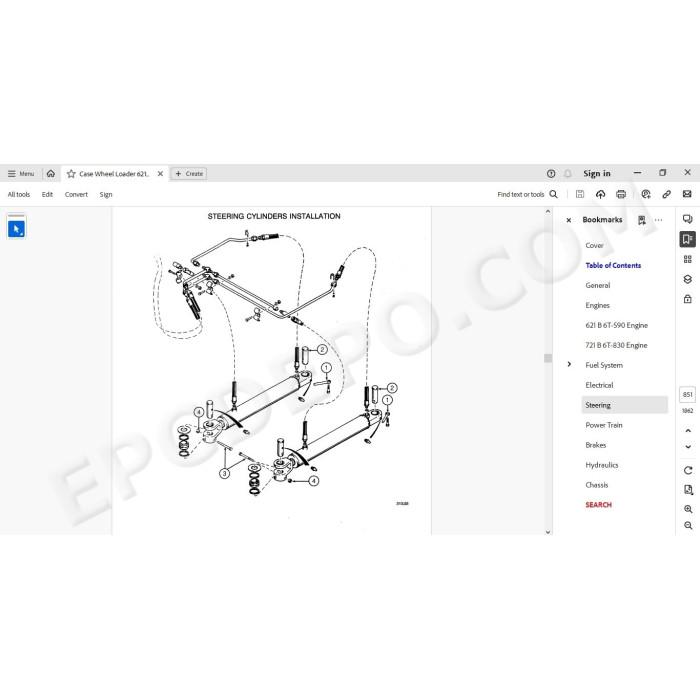Zoom out on the document
This screenshot has width=700, height=700.
click(x=688, y=525)
